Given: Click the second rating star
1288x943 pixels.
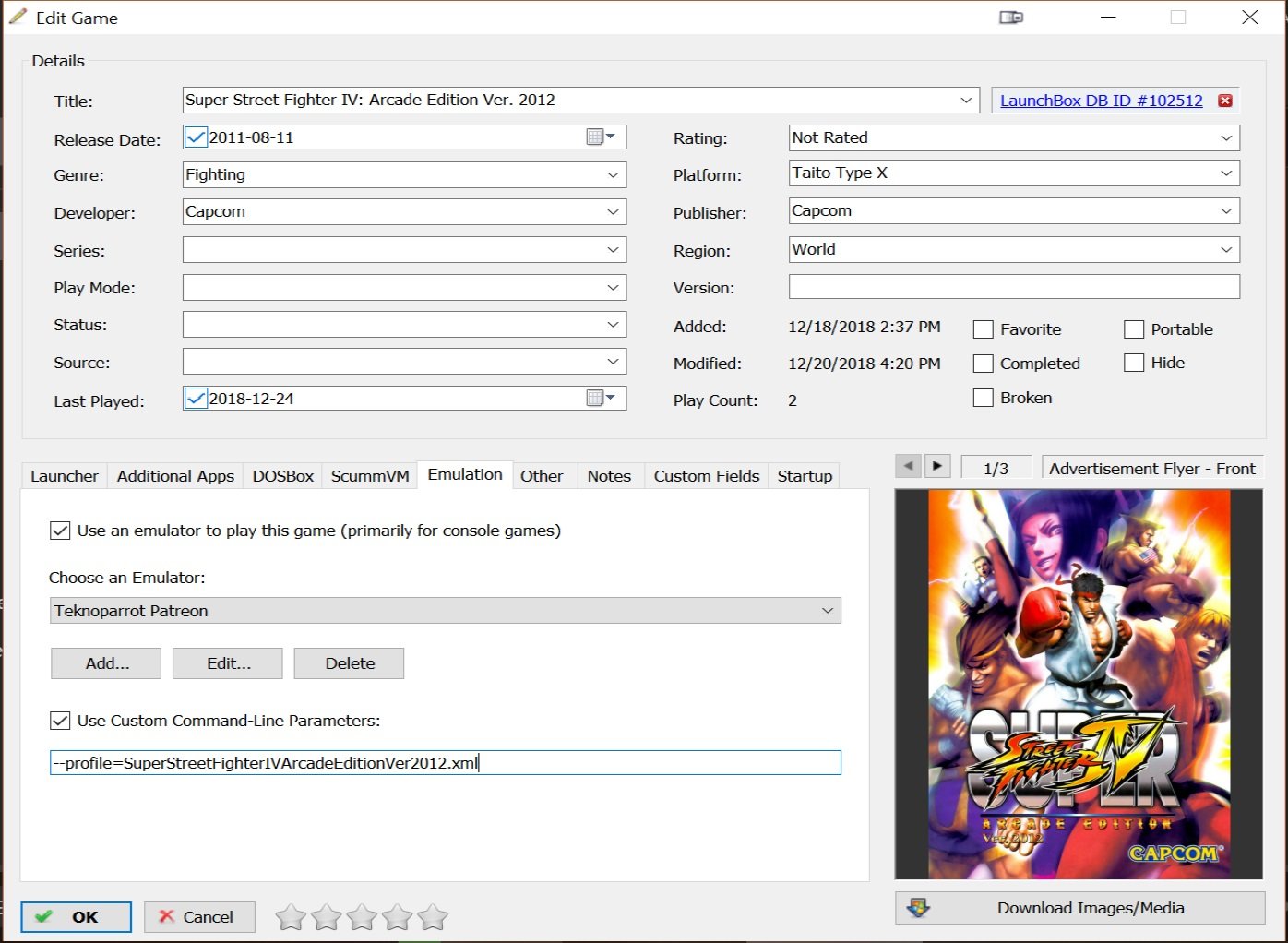Looking at the screenshot, I should coord(326,917).
